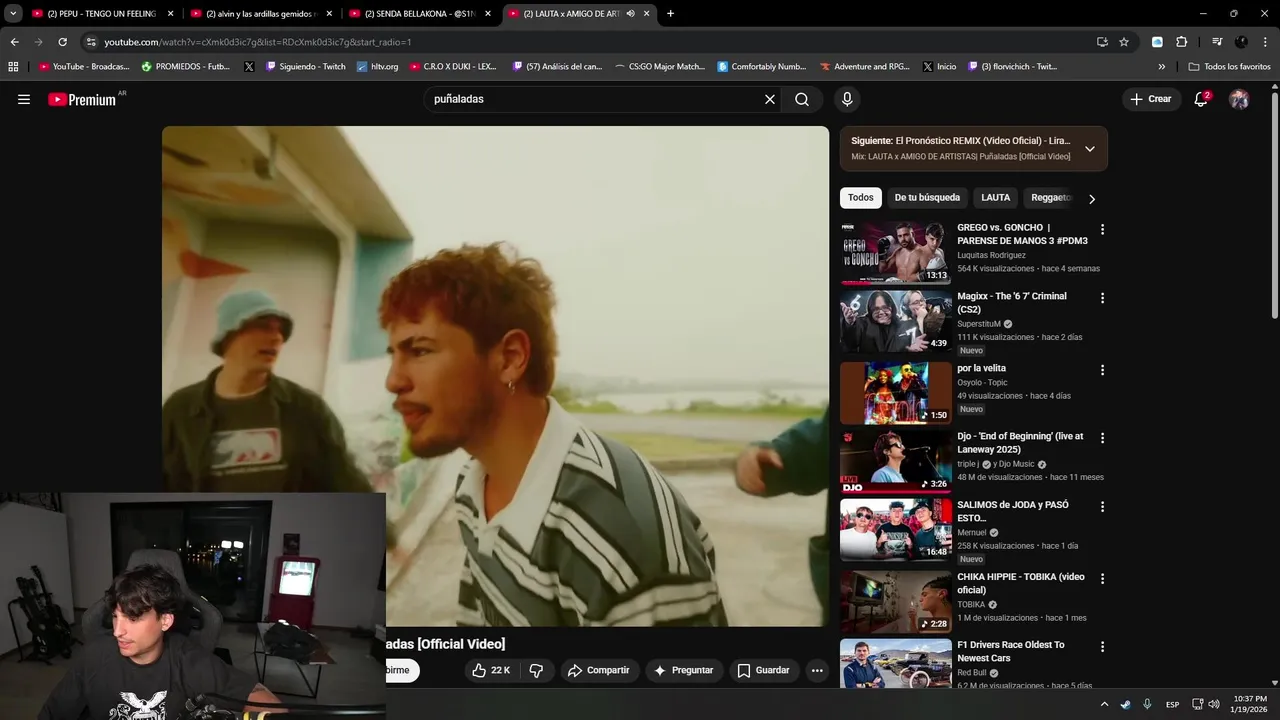The image size is (1280, 720).
Task: Open options for GREGO vs. GONCHO video
Action: [1102, 229]
